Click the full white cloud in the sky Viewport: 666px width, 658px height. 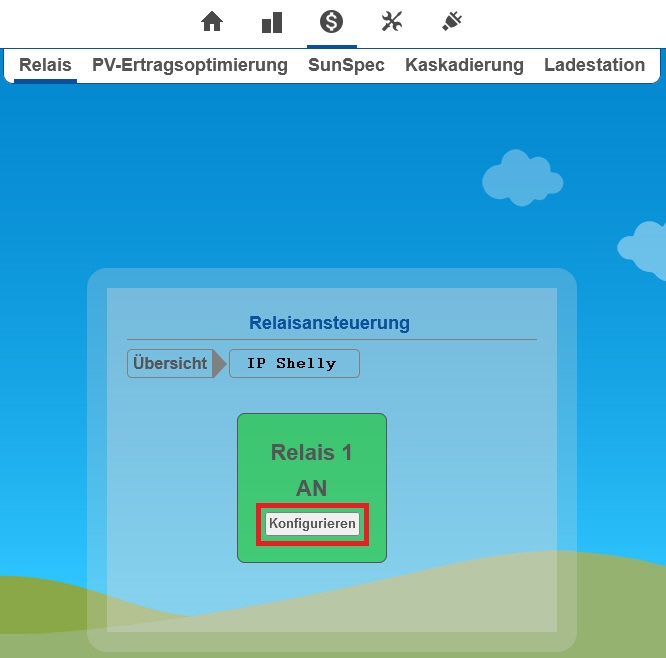(521, 179)
